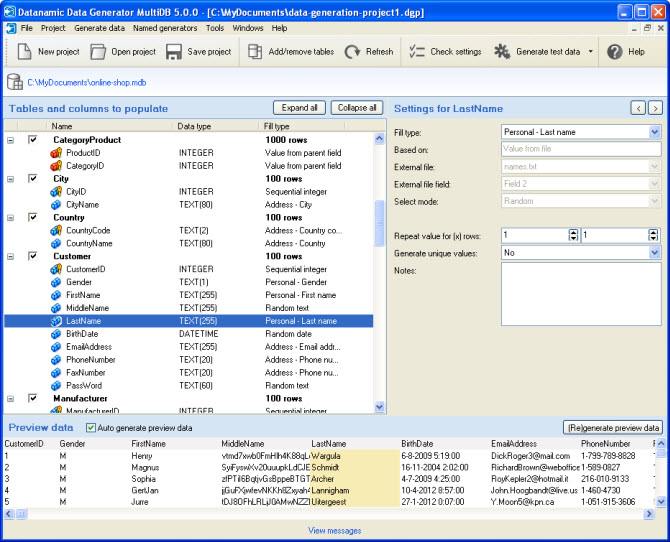This screenshot has width=670, height=542.
Task: Collapse the CategoryProduct table node
Action: (11, 140)
